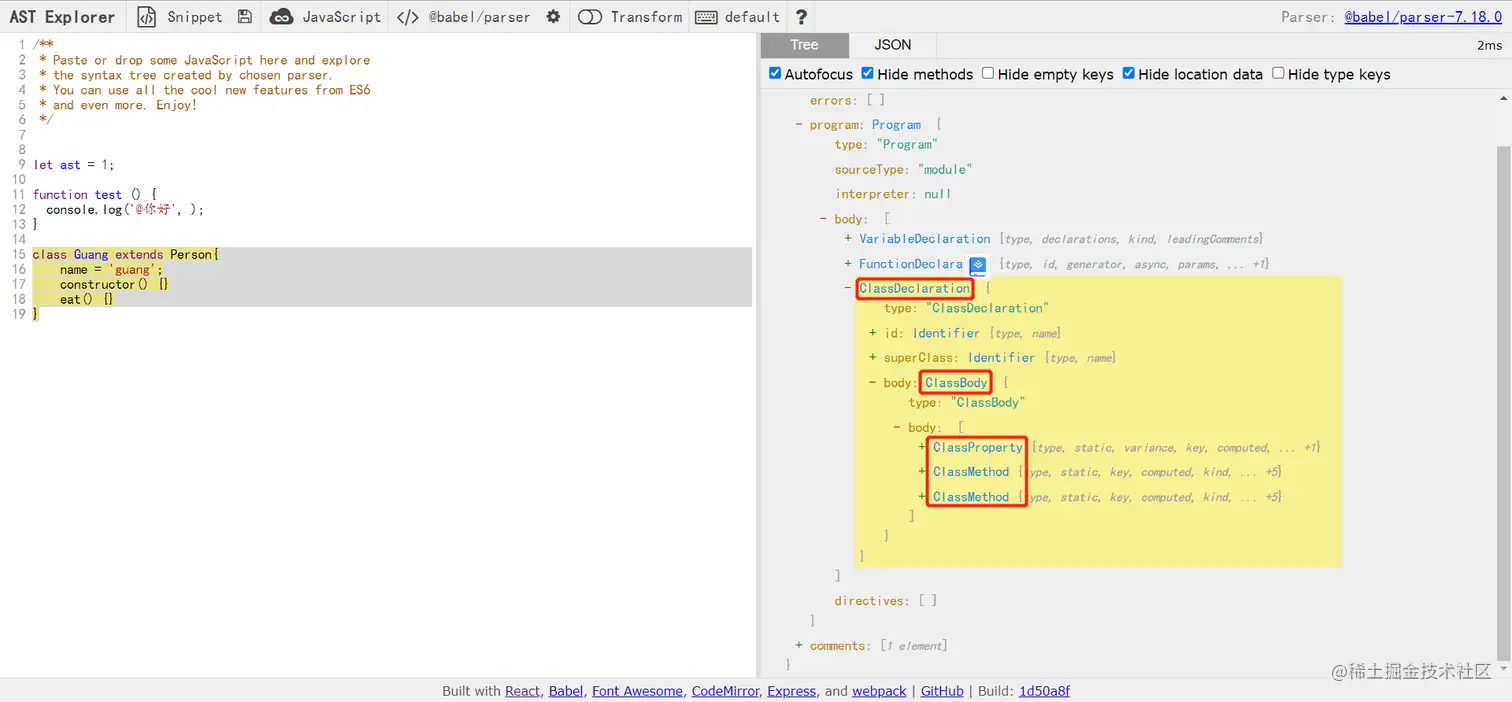Click the 'type: "Program"' row
This screenshot has width=1512, height=702.
pos(885,144)
